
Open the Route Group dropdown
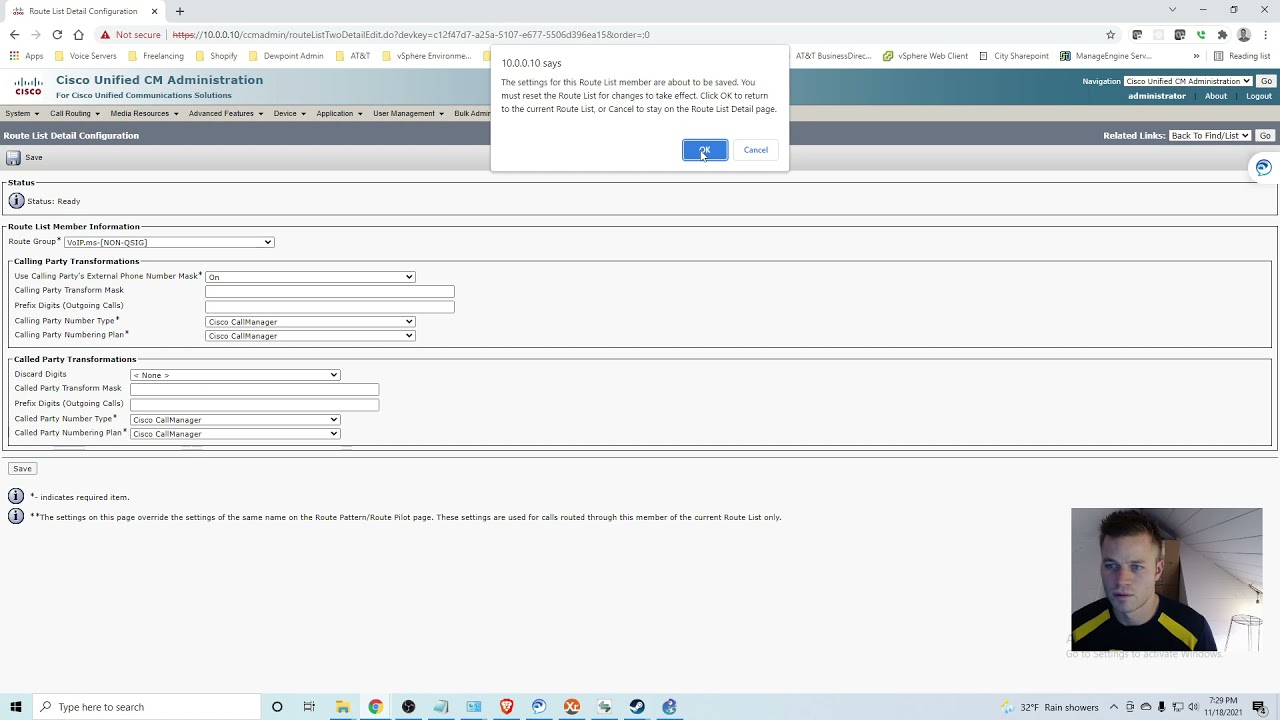pyautogui.click(x=169, y=242)
